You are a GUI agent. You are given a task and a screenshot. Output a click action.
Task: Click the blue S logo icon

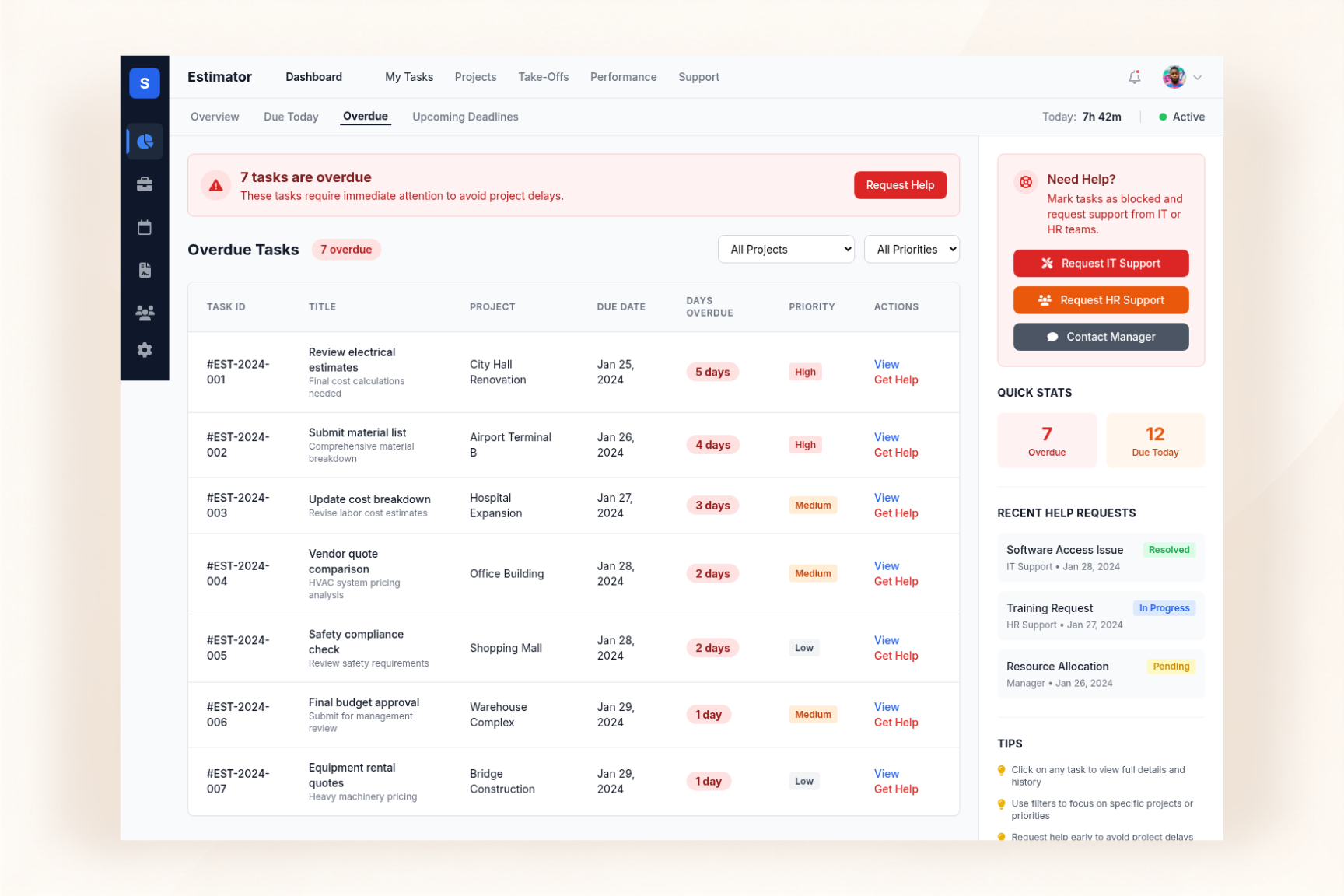tap(145, 83)
